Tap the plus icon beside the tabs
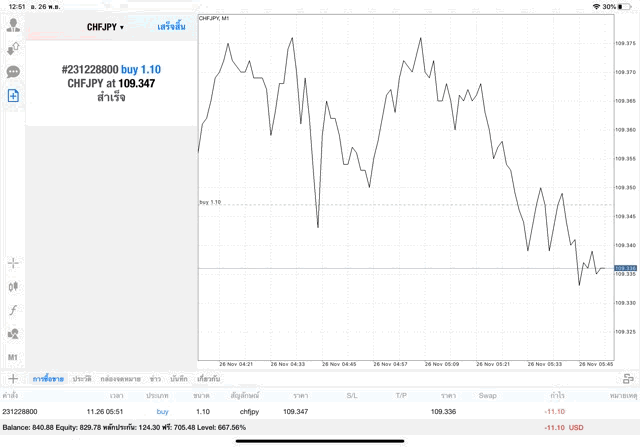 [13, 379]
